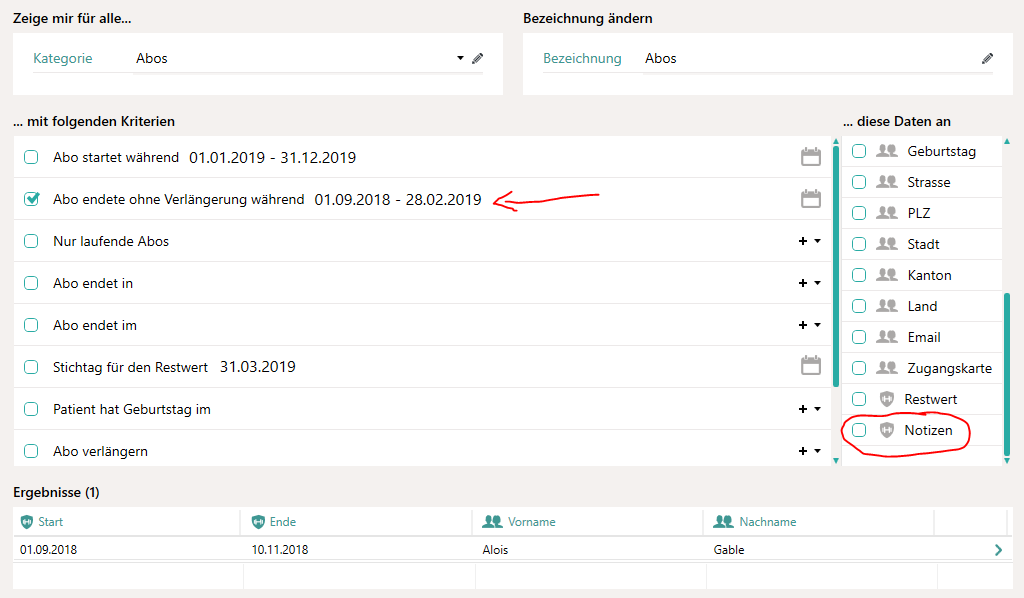Expand dropdown arrow on Patient hat Geburtstag im
1024x598 pixels.
pyautogui.click(x=817, y=409)
